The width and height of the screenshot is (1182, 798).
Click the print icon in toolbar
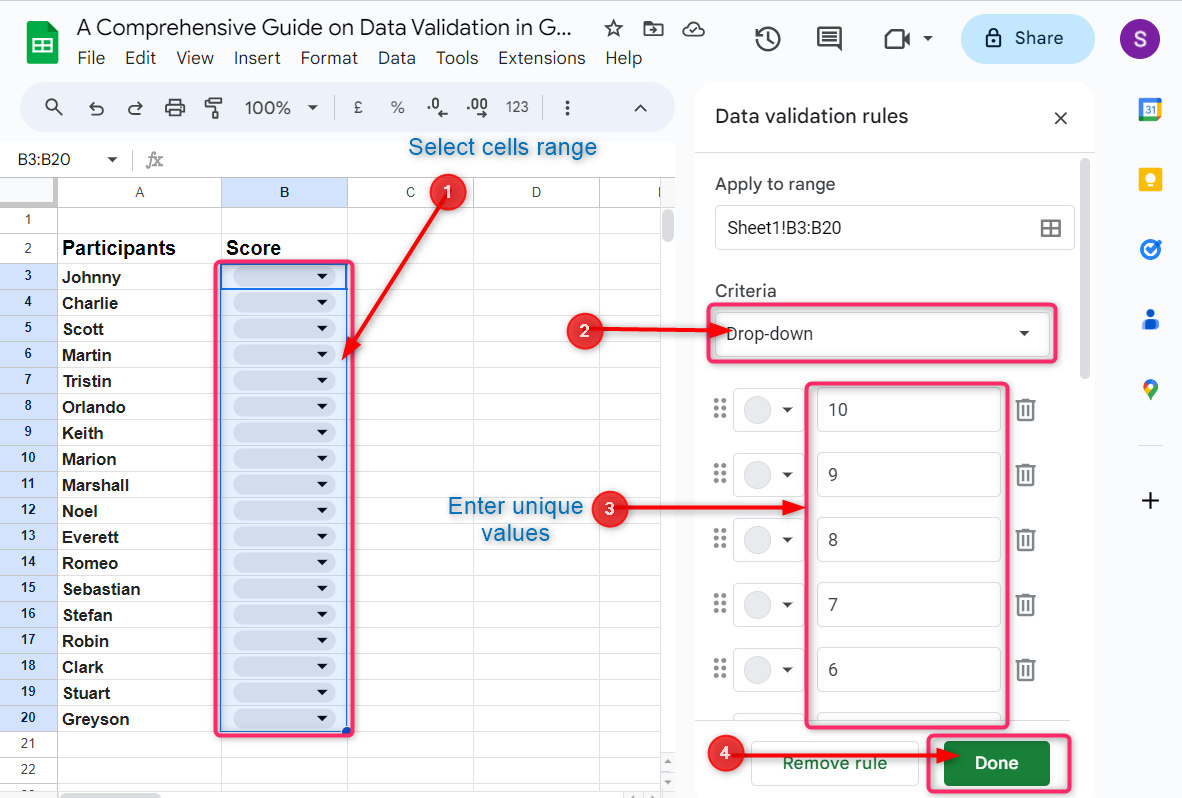175,108
